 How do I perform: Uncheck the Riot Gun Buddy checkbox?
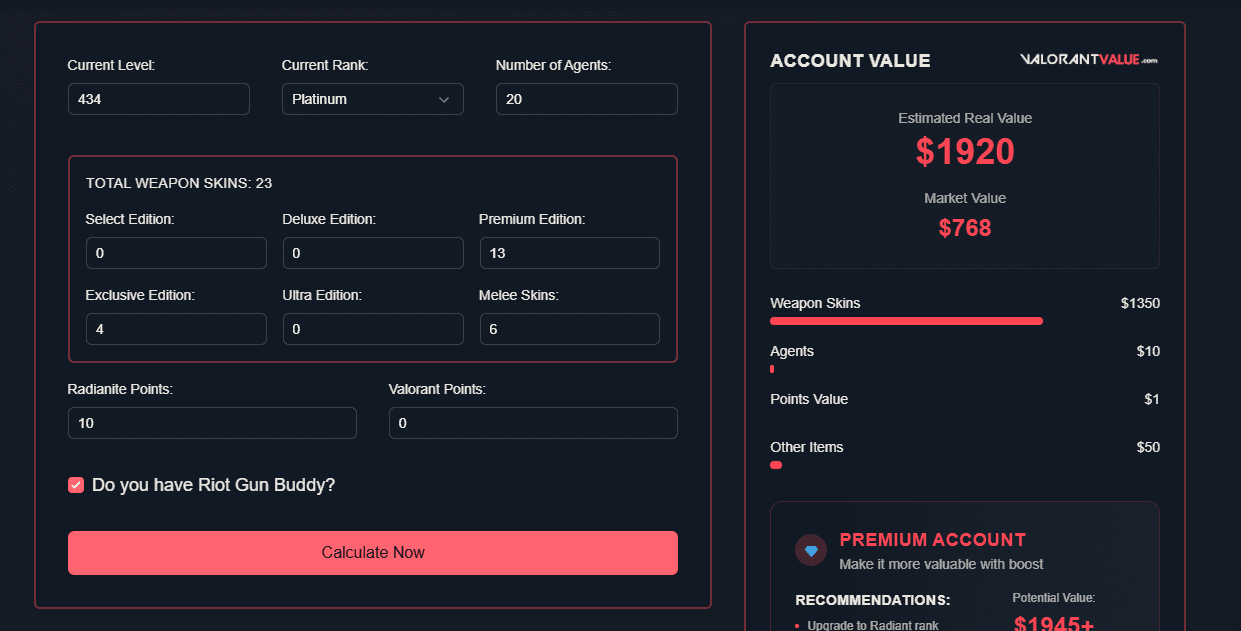click(x=76, y=485)
